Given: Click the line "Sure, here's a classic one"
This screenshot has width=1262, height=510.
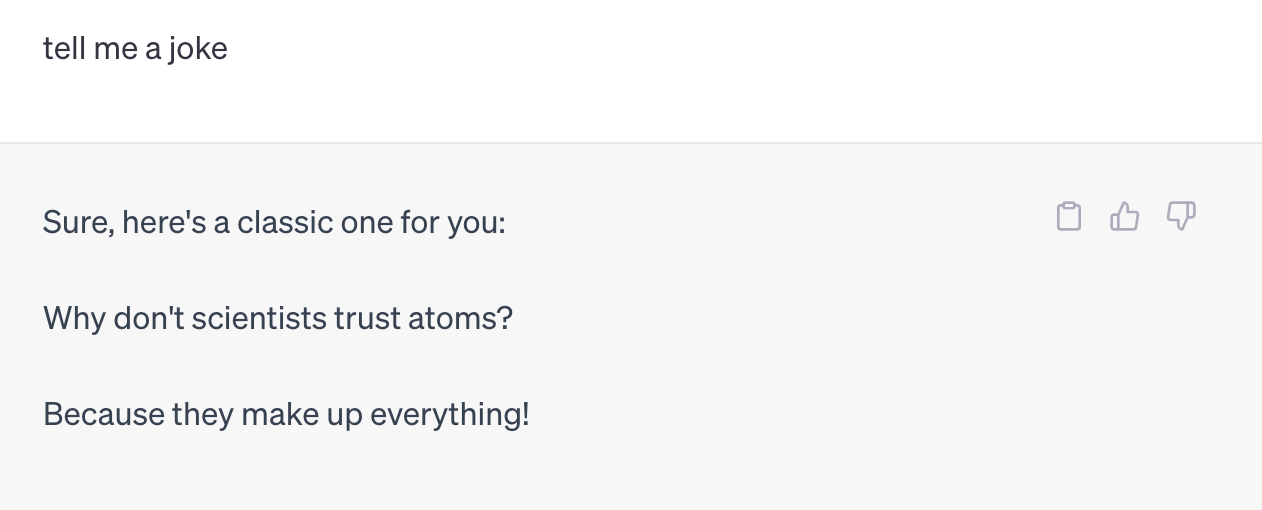Looking at the screenshot, I should pyautogui.click(x=274, y=222).
